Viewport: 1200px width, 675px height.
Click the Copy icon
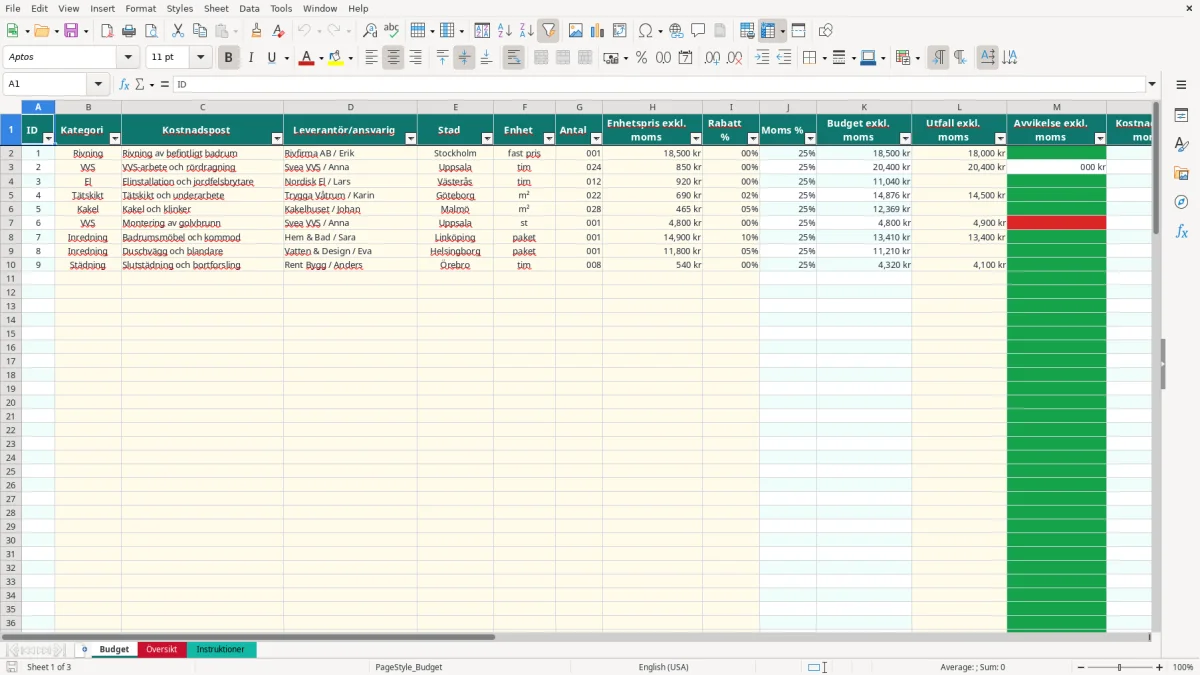click(200, 31)
